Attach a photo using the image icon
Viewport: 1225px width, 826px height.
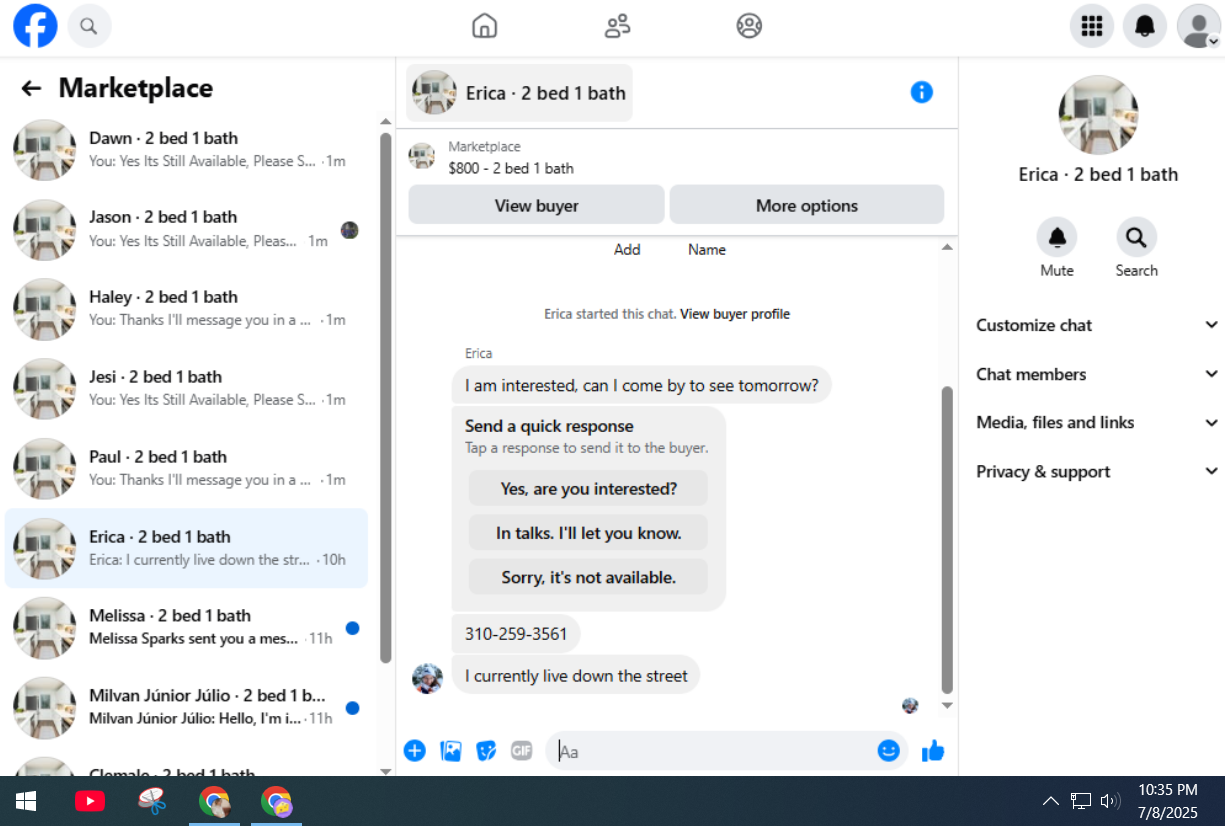click(451, 751)
